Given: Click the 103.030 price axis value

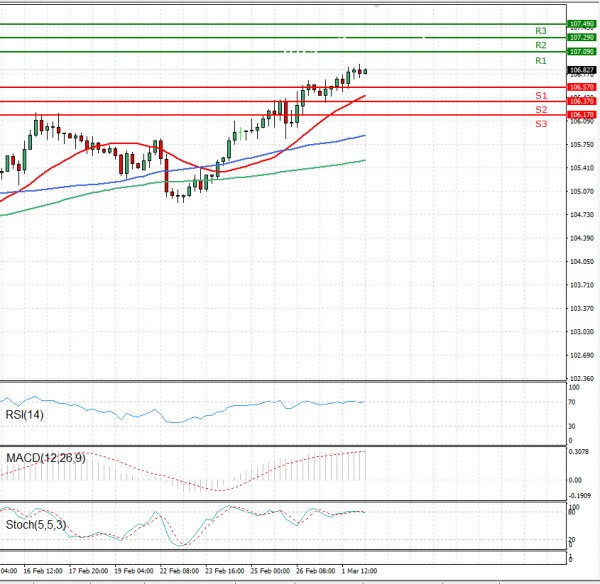Looking at the screenshot, I should click(582, 332).
